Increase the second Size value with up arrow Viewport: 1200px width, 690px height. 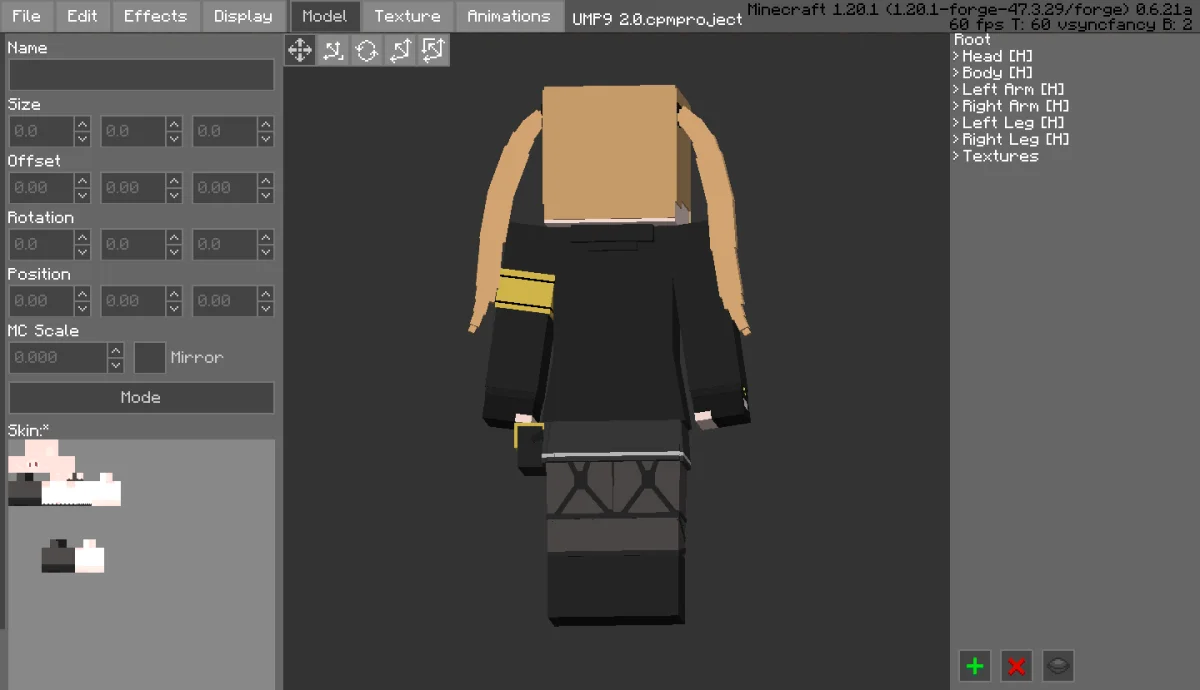click(x=174, y=124)
